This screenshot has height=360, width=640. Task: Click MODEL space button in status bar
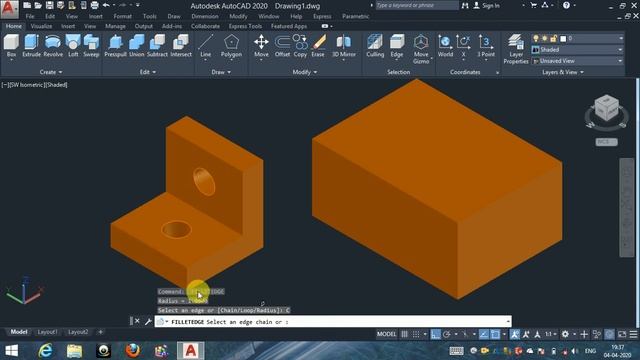[x=386, y=334]
